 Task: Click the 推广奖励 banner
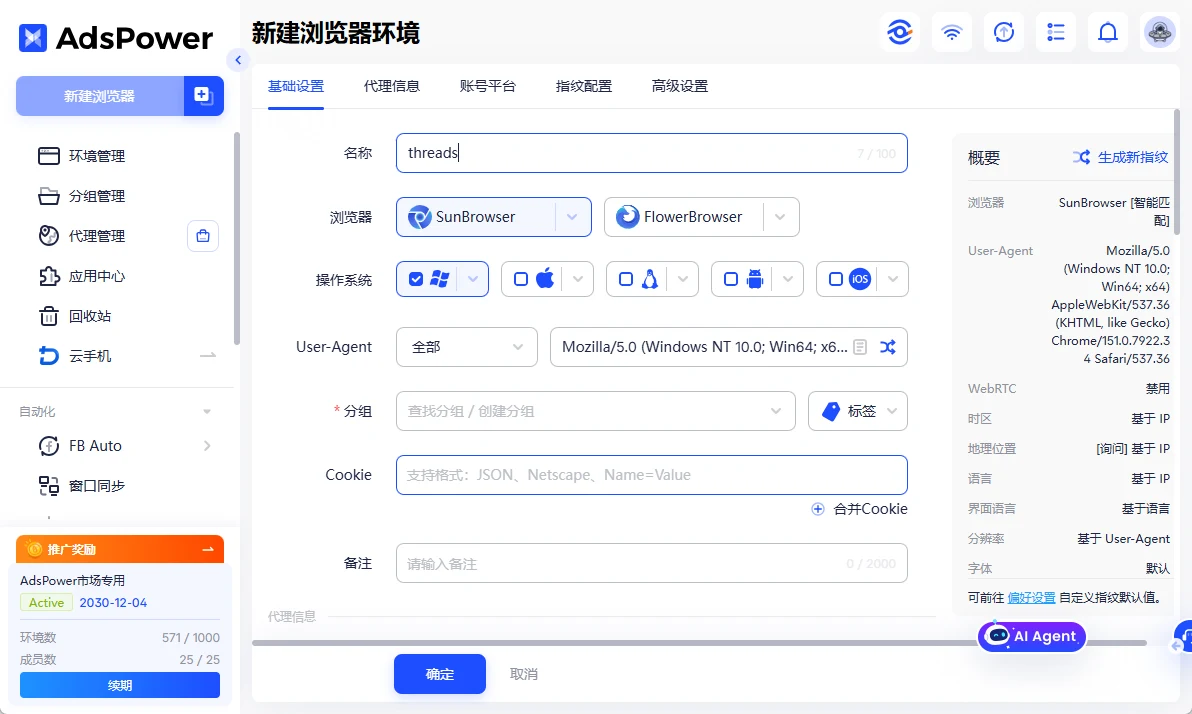[x=120, y=549]
